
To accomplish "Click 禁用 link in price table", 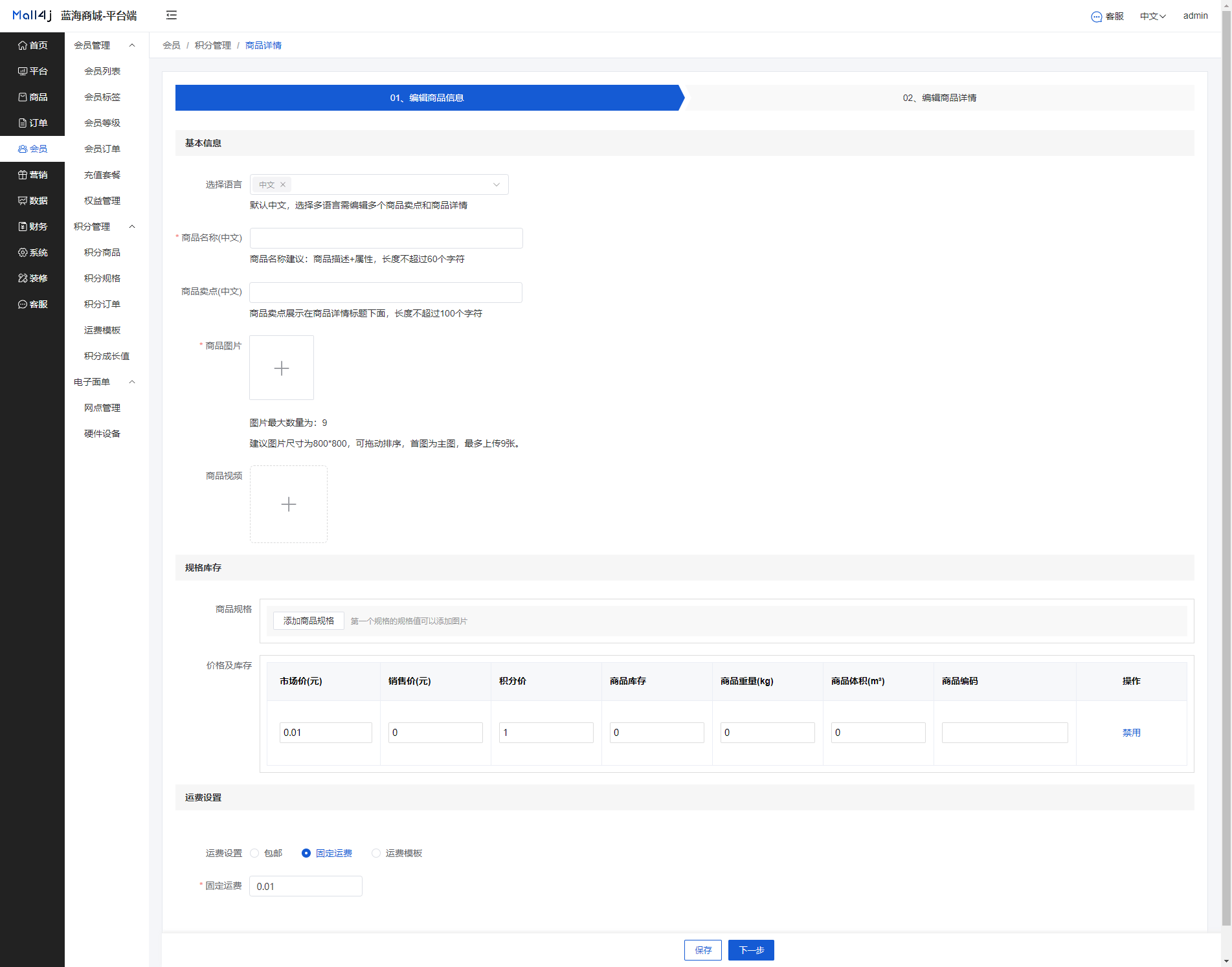I will coord(1132,733).
